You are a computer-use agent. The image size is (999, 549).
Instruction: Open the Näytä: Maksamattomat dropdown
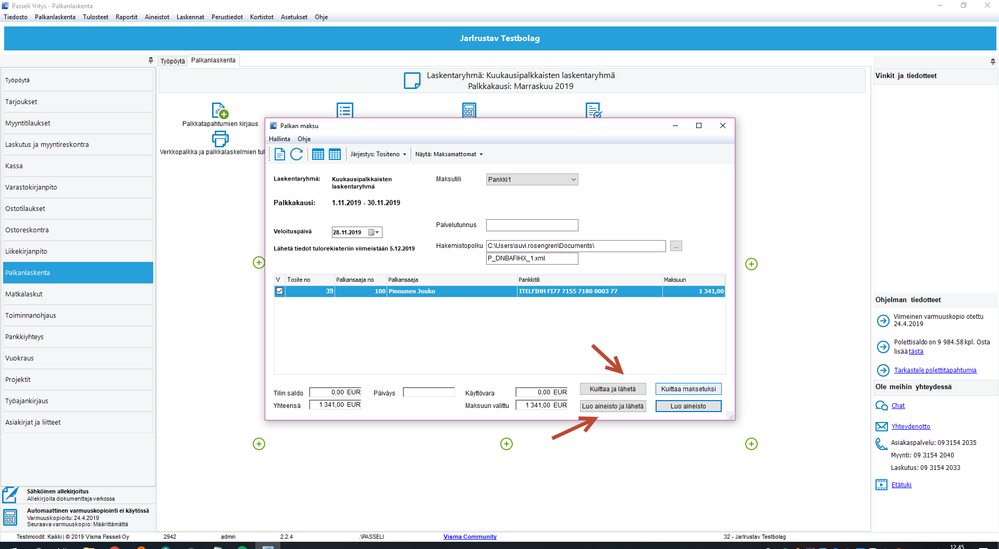(x=449, y=154)
